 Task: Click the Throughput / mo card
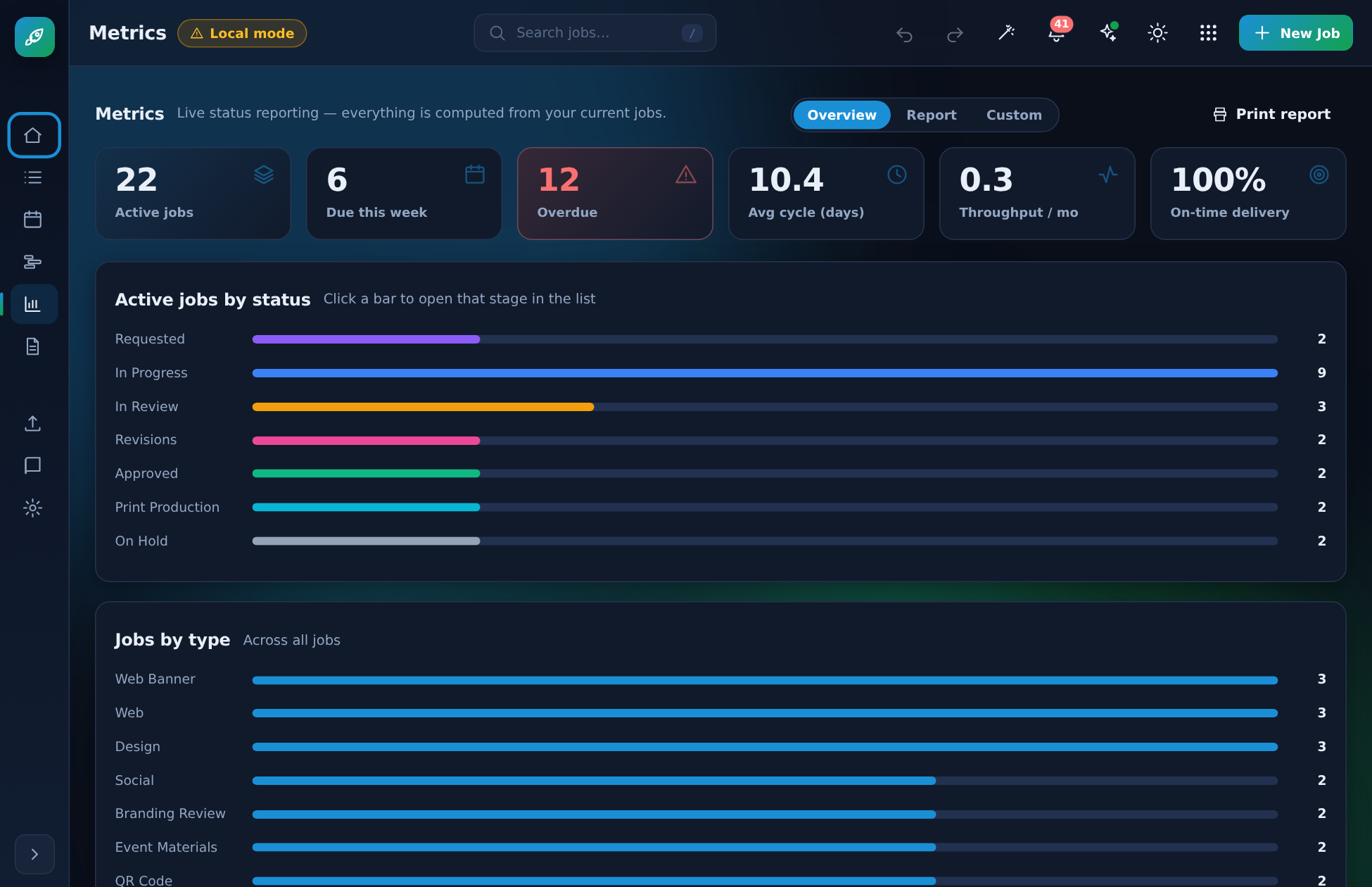(1037, 194)
